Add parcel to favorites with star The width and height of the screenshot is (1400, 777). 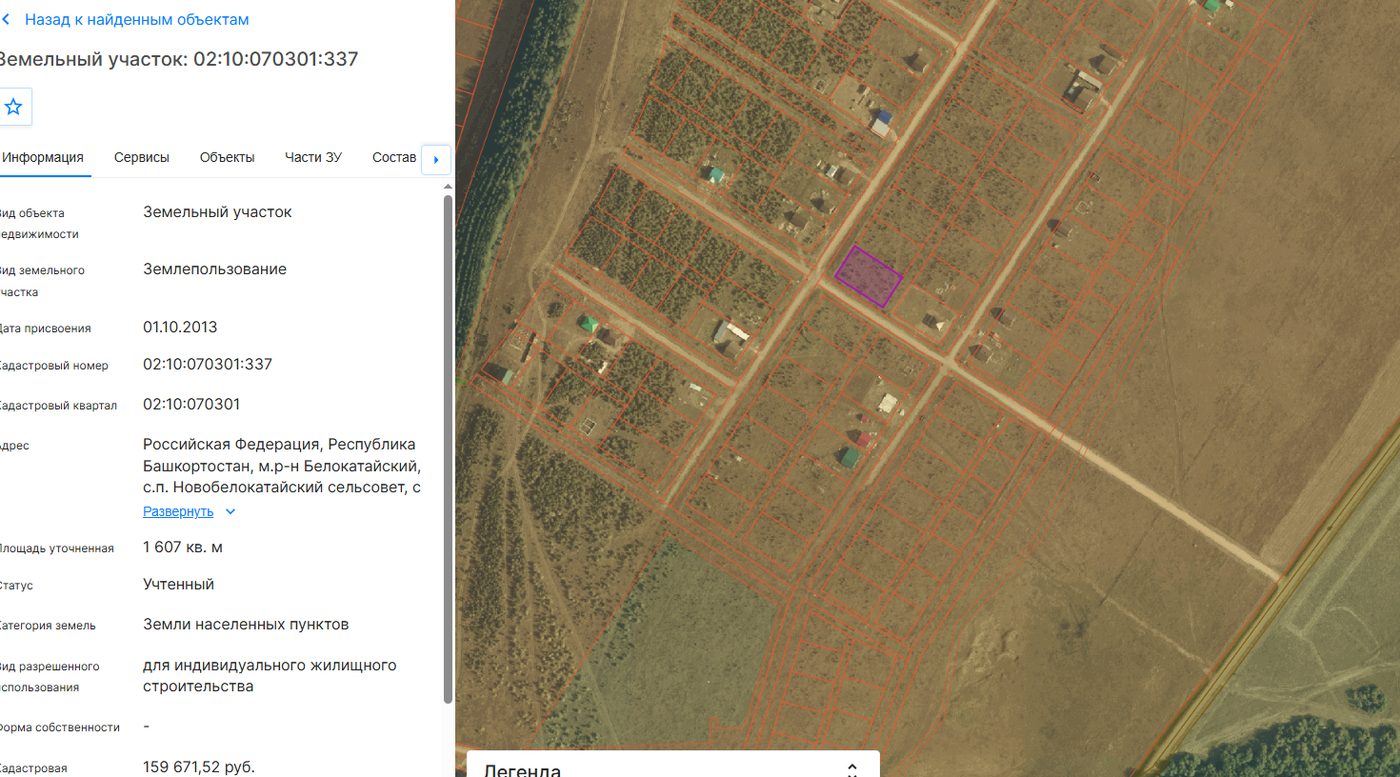tap(13, 107)
